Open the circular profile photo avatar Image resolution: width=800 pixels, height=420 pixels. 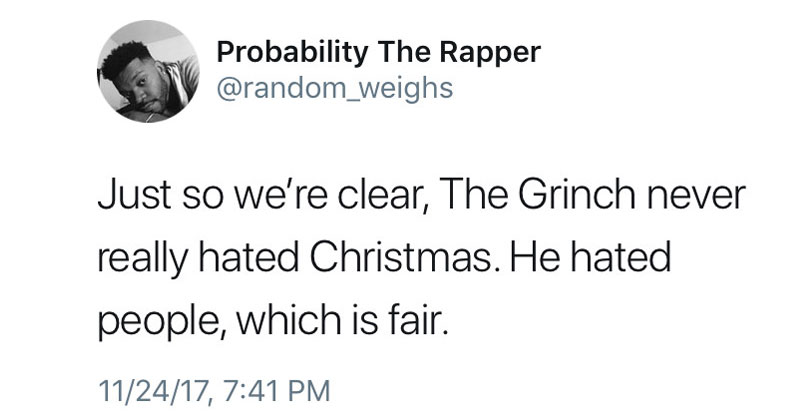148,71
